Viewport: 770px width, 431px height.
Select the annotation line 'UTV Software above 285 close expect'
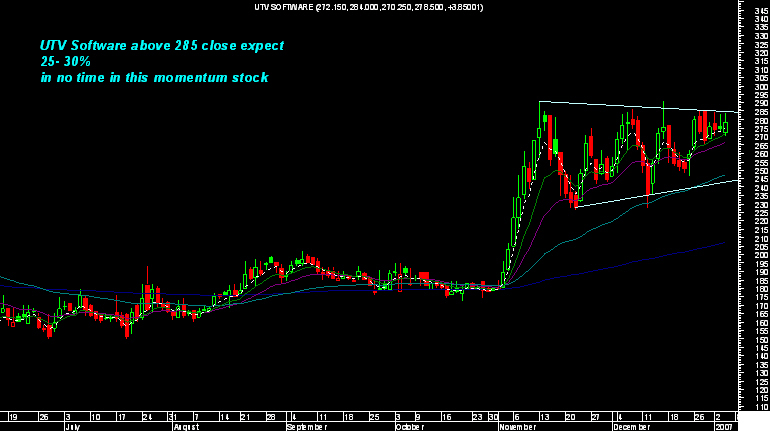click(x=162, y=46)
